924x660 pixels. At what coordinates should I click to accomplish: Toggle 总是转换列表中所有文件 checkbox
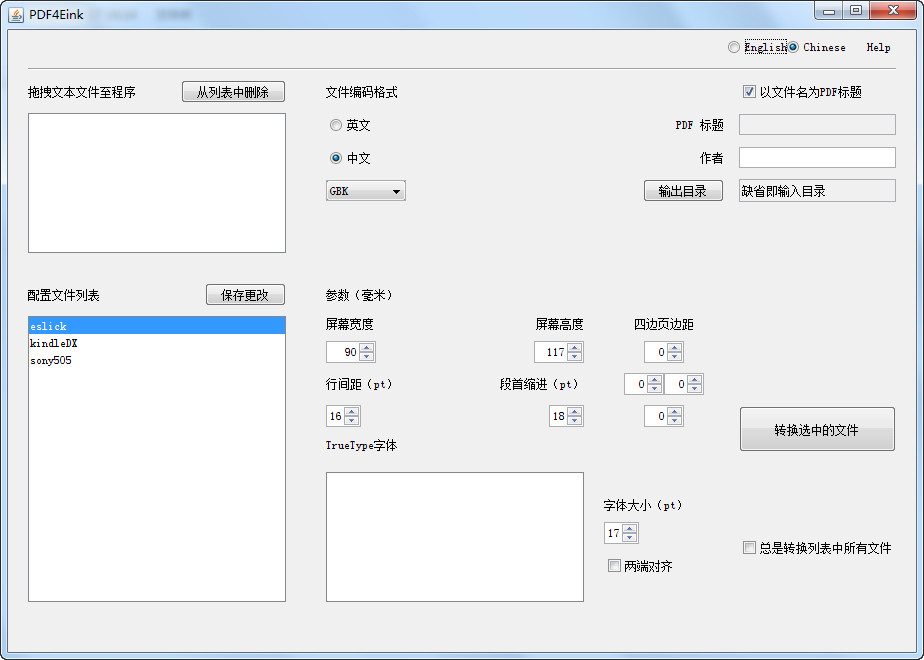tap(749, 548)
